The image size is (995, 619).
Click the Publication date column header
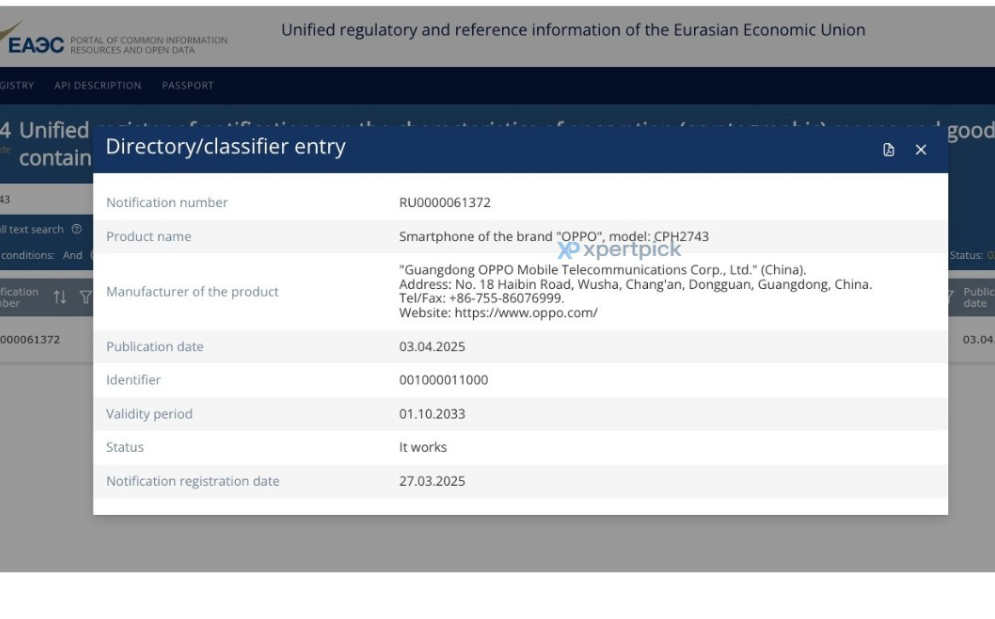point(975,297)
